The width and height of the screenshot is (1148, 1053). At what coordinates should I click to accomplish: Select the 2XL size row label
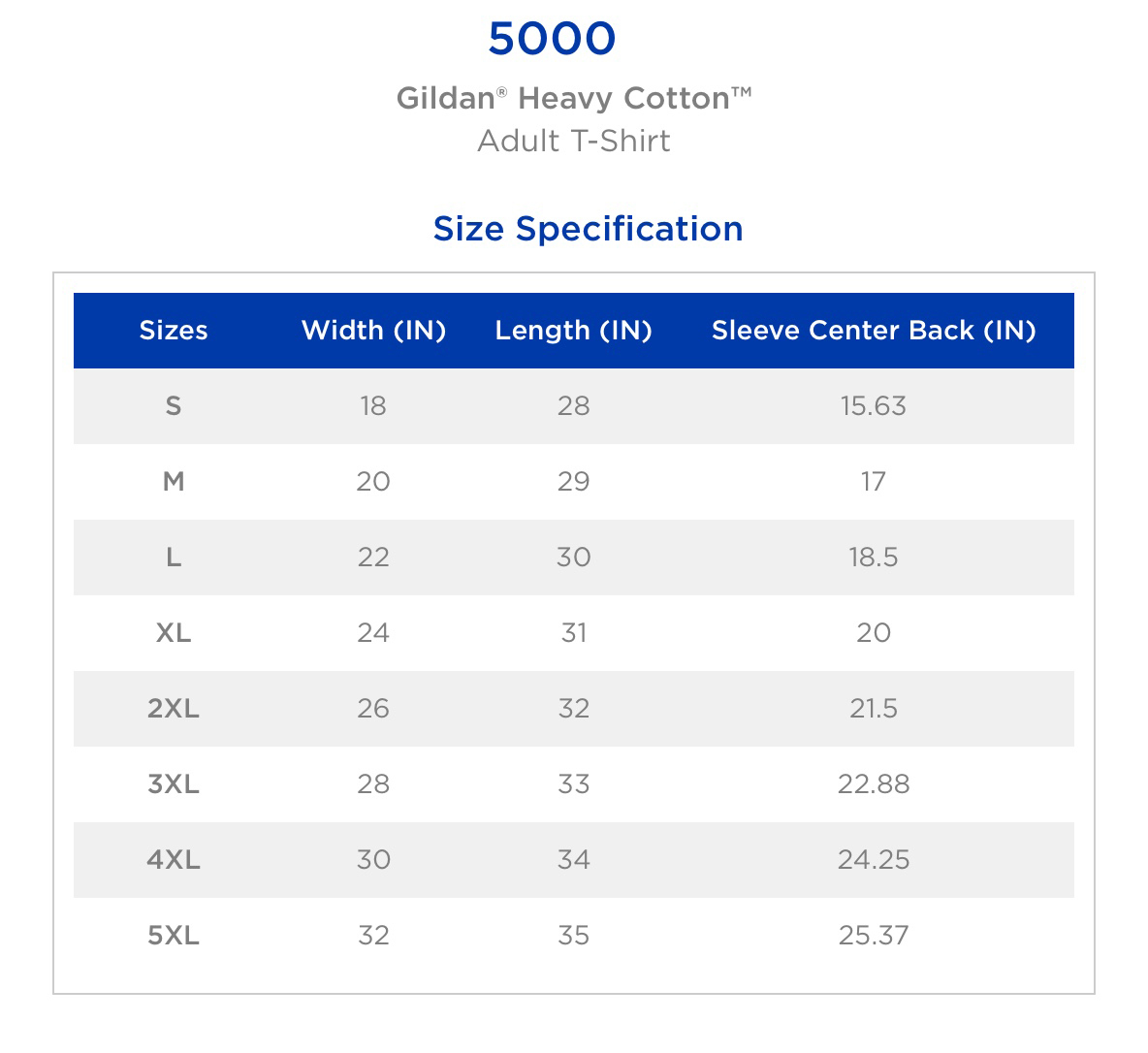(174, 708)
